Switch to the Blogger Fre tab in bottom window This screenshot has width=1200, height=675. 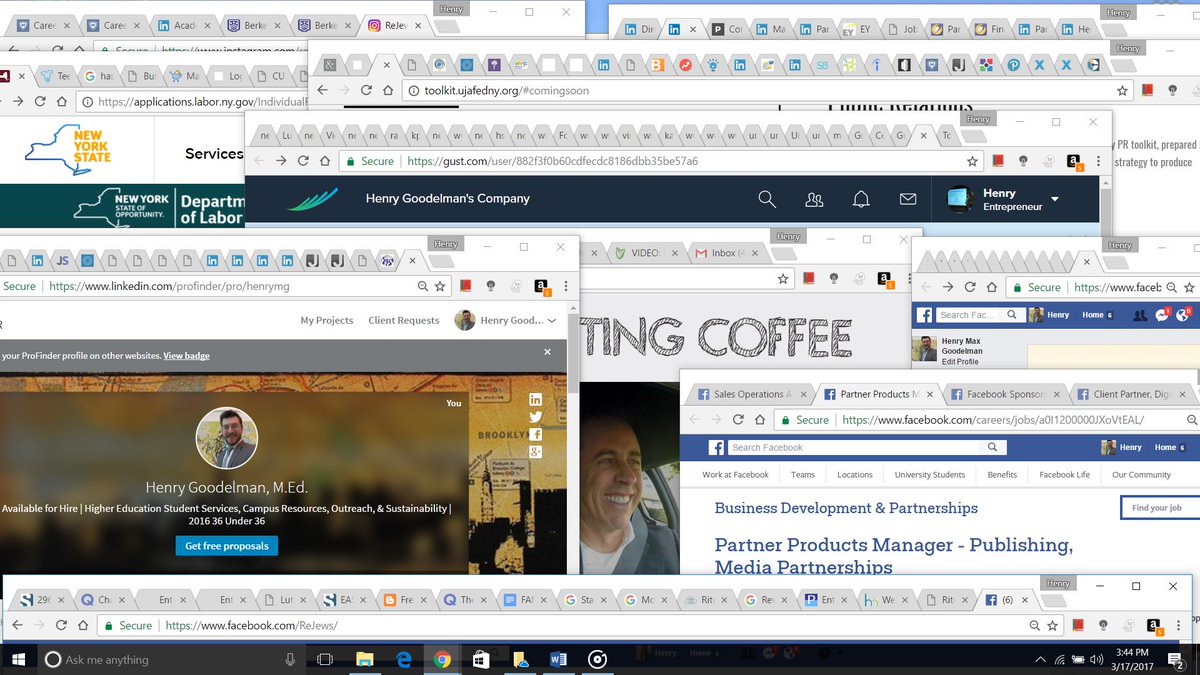click(406, 600)
